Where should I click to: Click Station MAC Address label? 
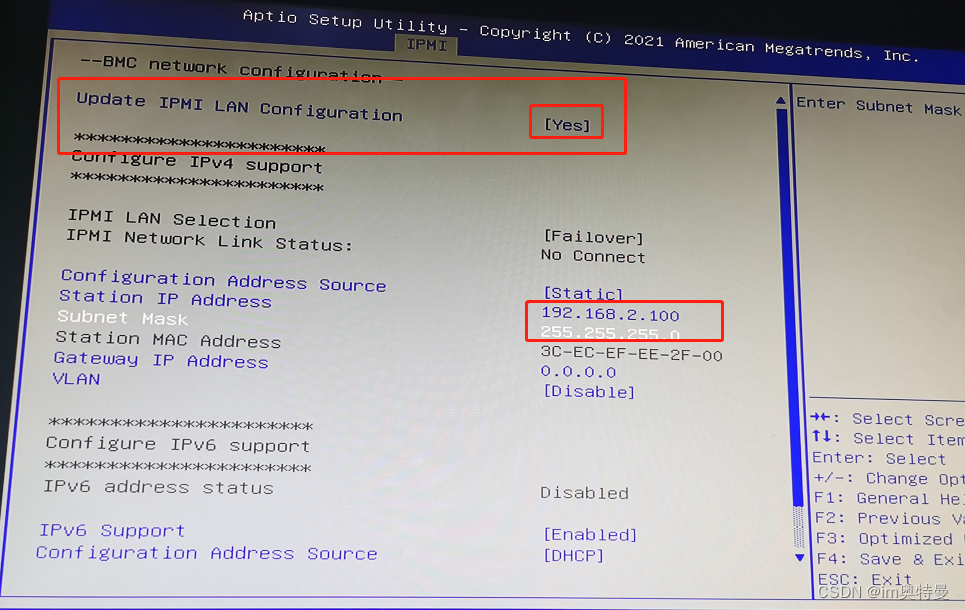(168, 339)
